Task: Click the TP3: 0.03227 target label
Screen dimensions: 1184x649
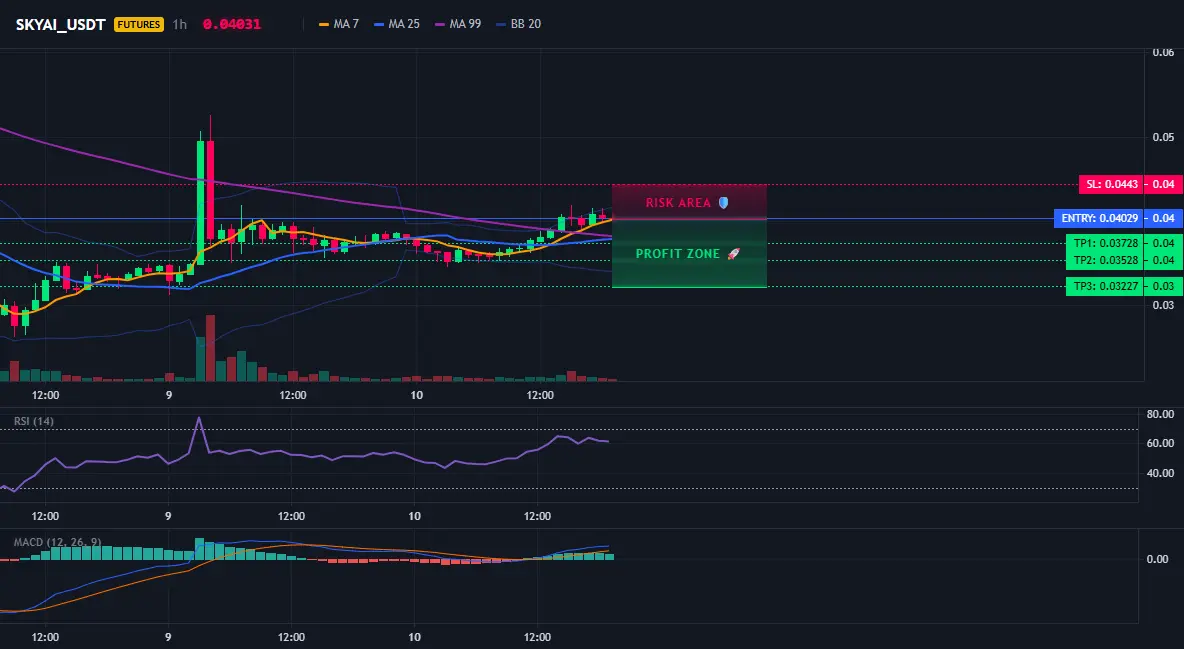Action: pos(1105,286)
